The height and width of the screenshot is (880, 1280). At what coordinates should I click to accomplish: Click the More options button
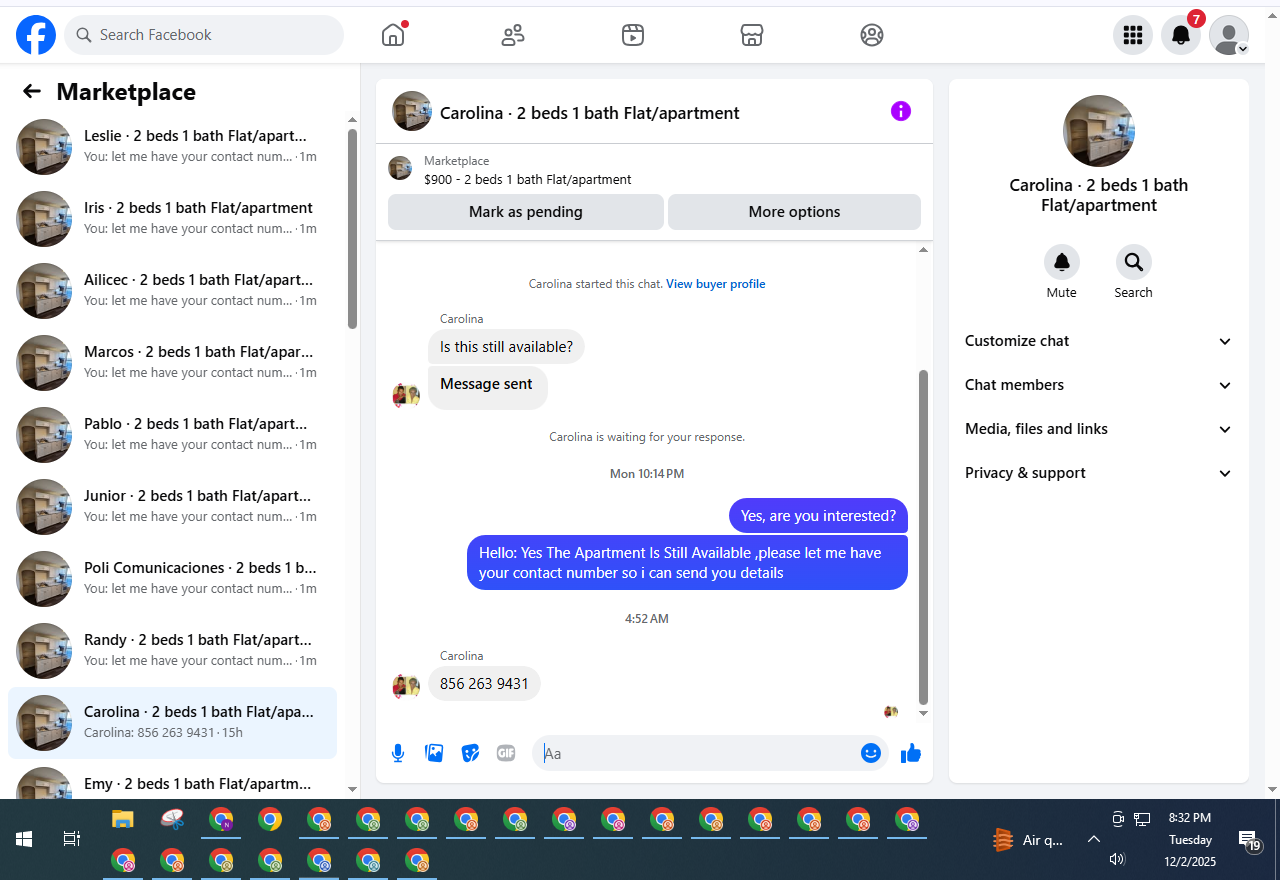click(795, 212)
